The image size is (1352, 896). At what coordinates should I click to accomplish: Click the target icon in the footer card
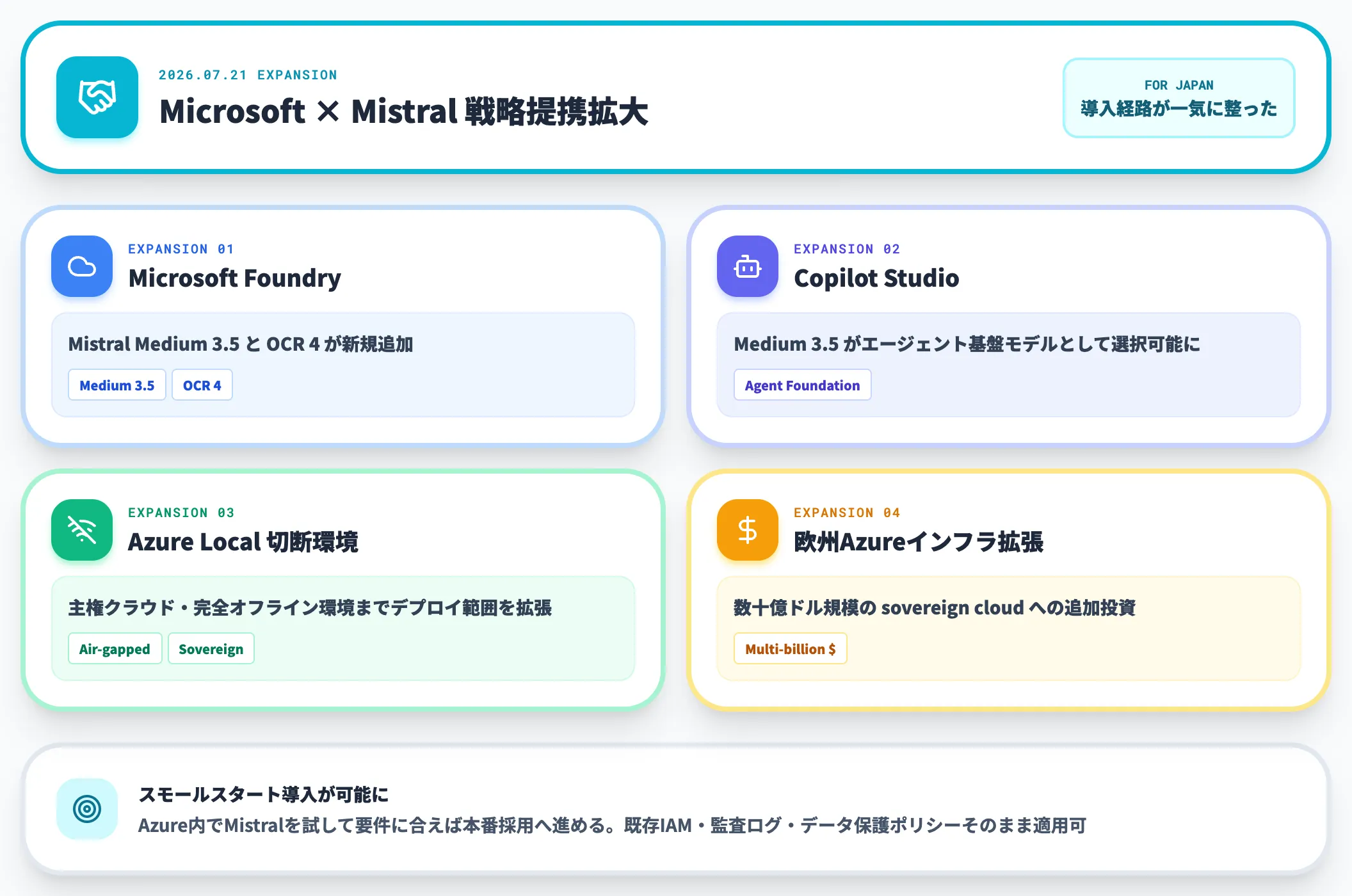pos(87,809)
